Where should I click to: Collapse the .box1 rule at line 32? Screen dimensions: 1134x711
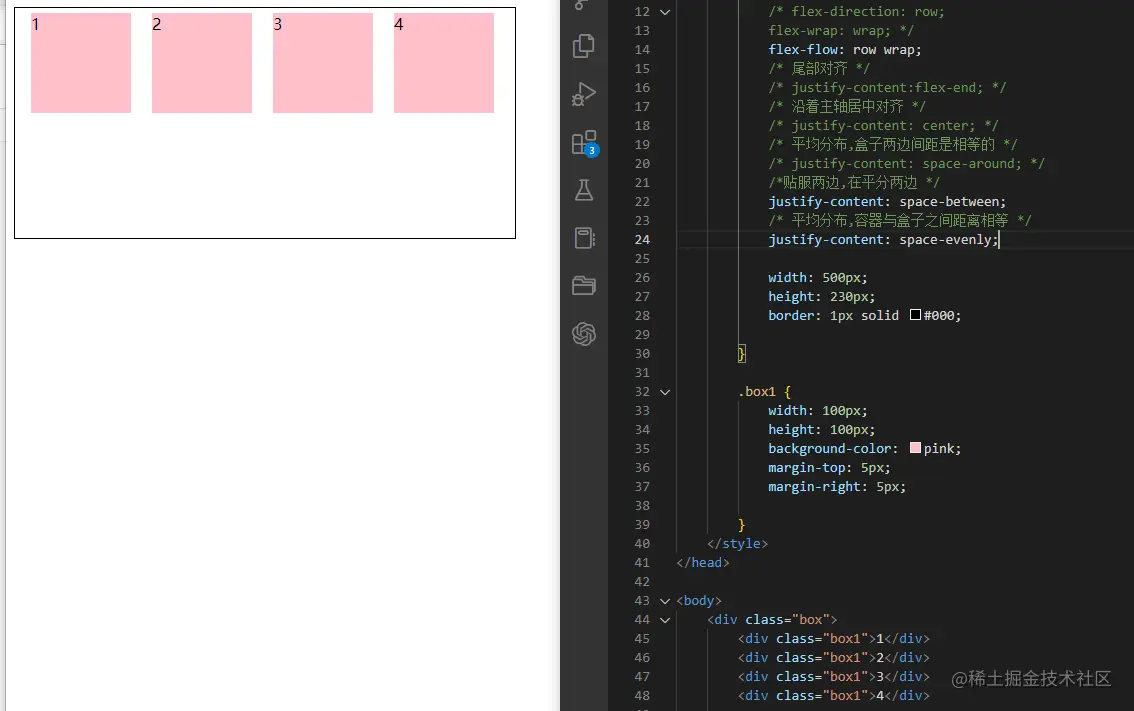665,392
